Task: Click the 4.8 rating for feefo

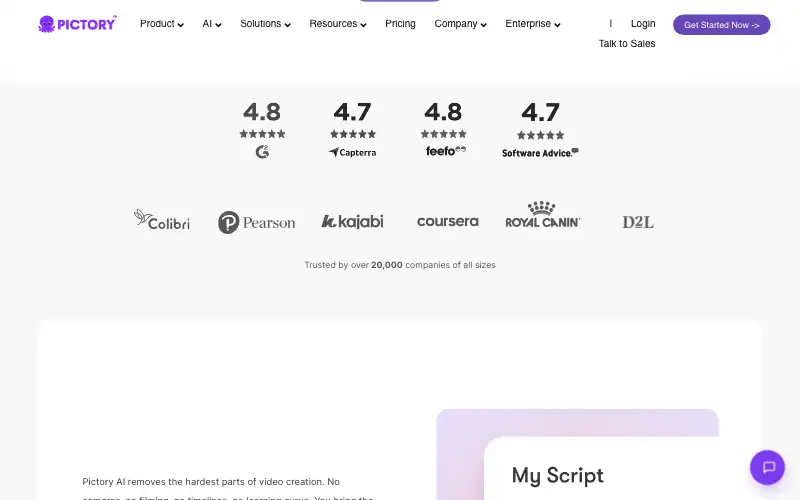Action: click(x=443, y=112)
